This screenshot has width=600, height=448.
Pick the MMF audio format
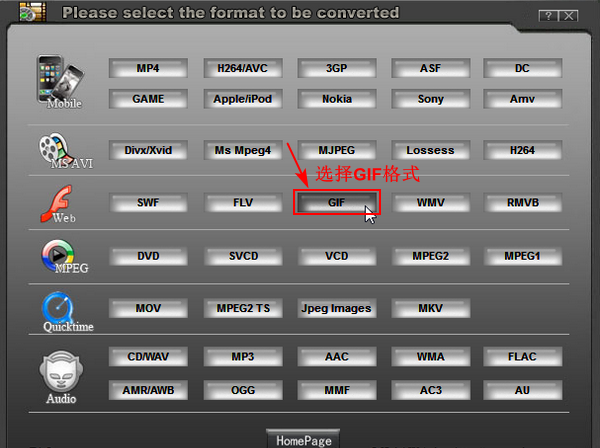(x=337, y=390)
